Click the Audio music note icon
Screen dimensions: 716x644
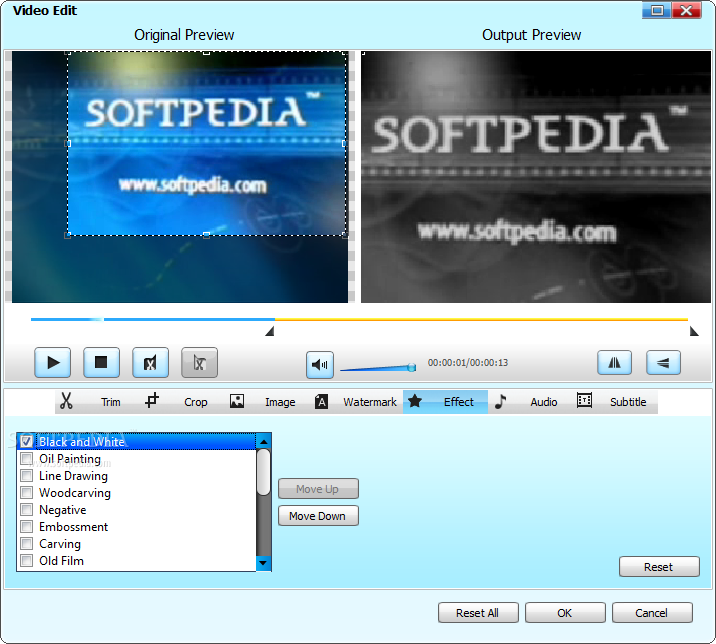[500, 401]
